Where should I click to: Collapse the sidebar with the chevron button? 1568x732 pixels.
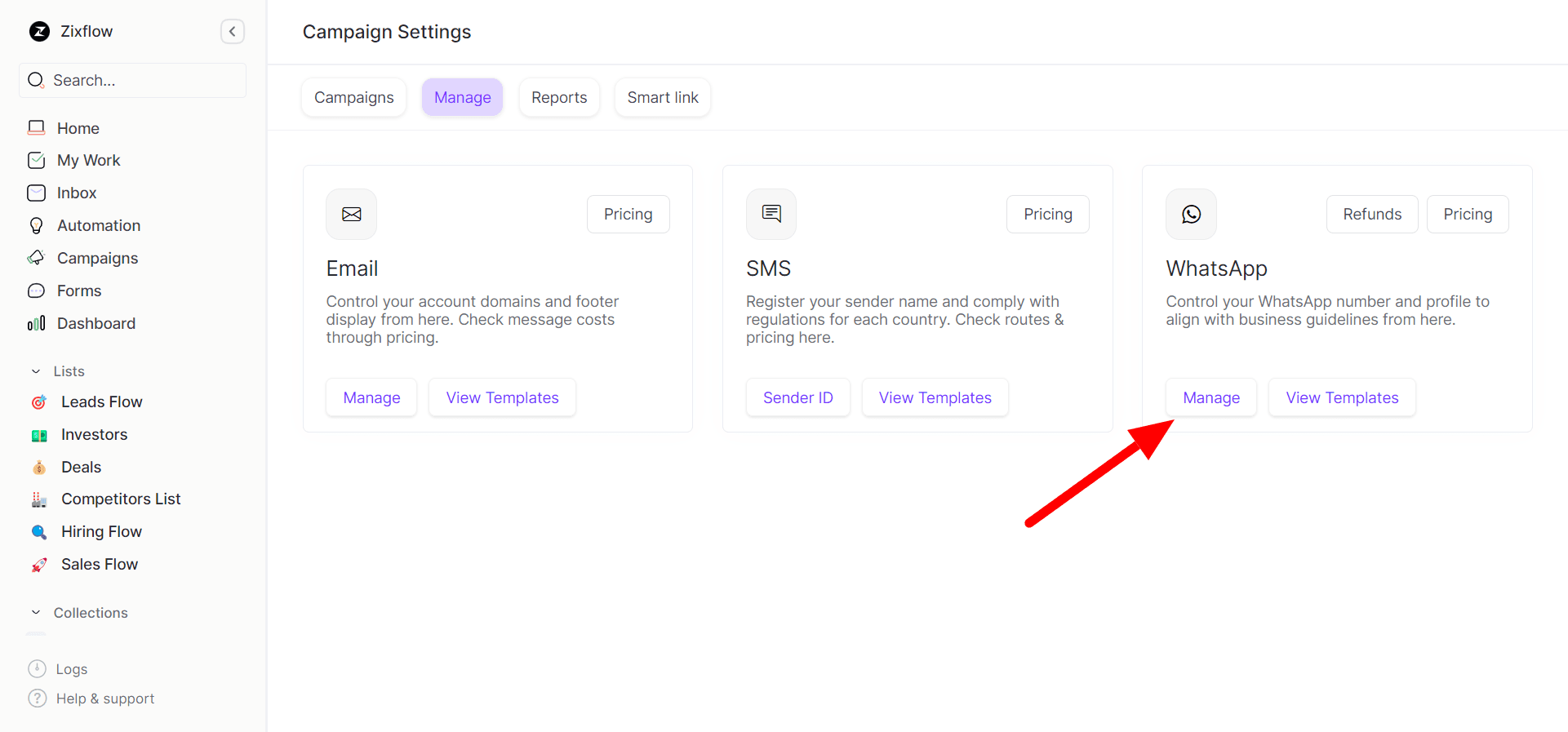point(232,32)
